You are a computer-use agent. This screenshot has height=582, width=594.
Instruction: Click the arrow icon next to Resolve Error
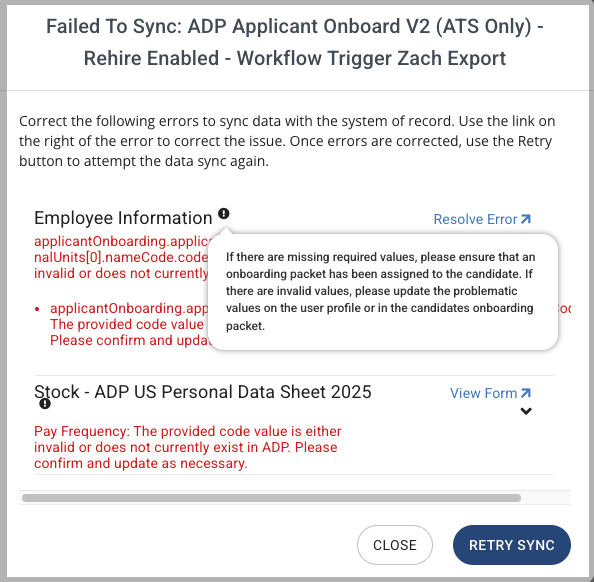525,219
